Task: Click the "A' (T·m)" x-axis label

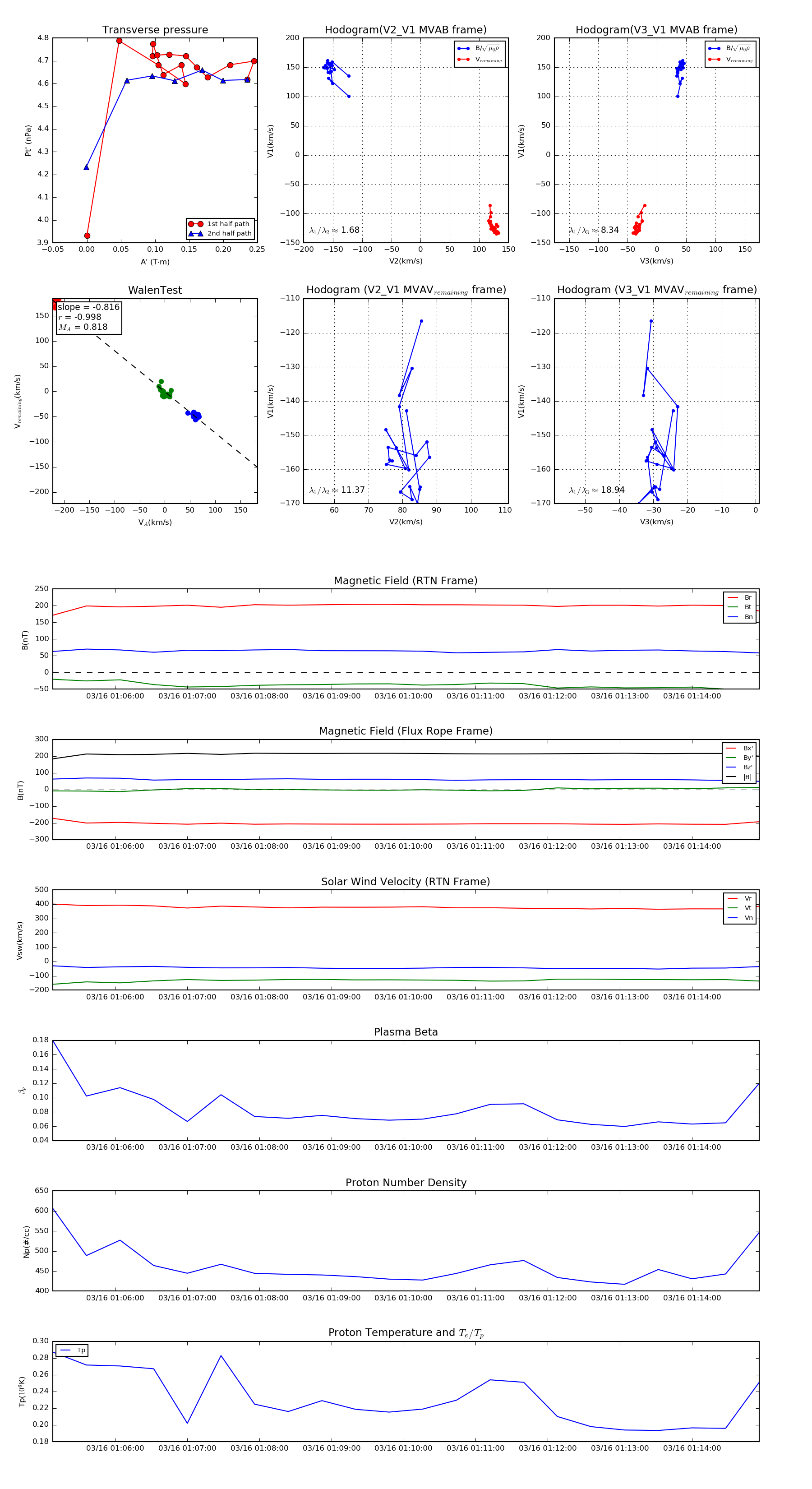Action: [155, 262]
